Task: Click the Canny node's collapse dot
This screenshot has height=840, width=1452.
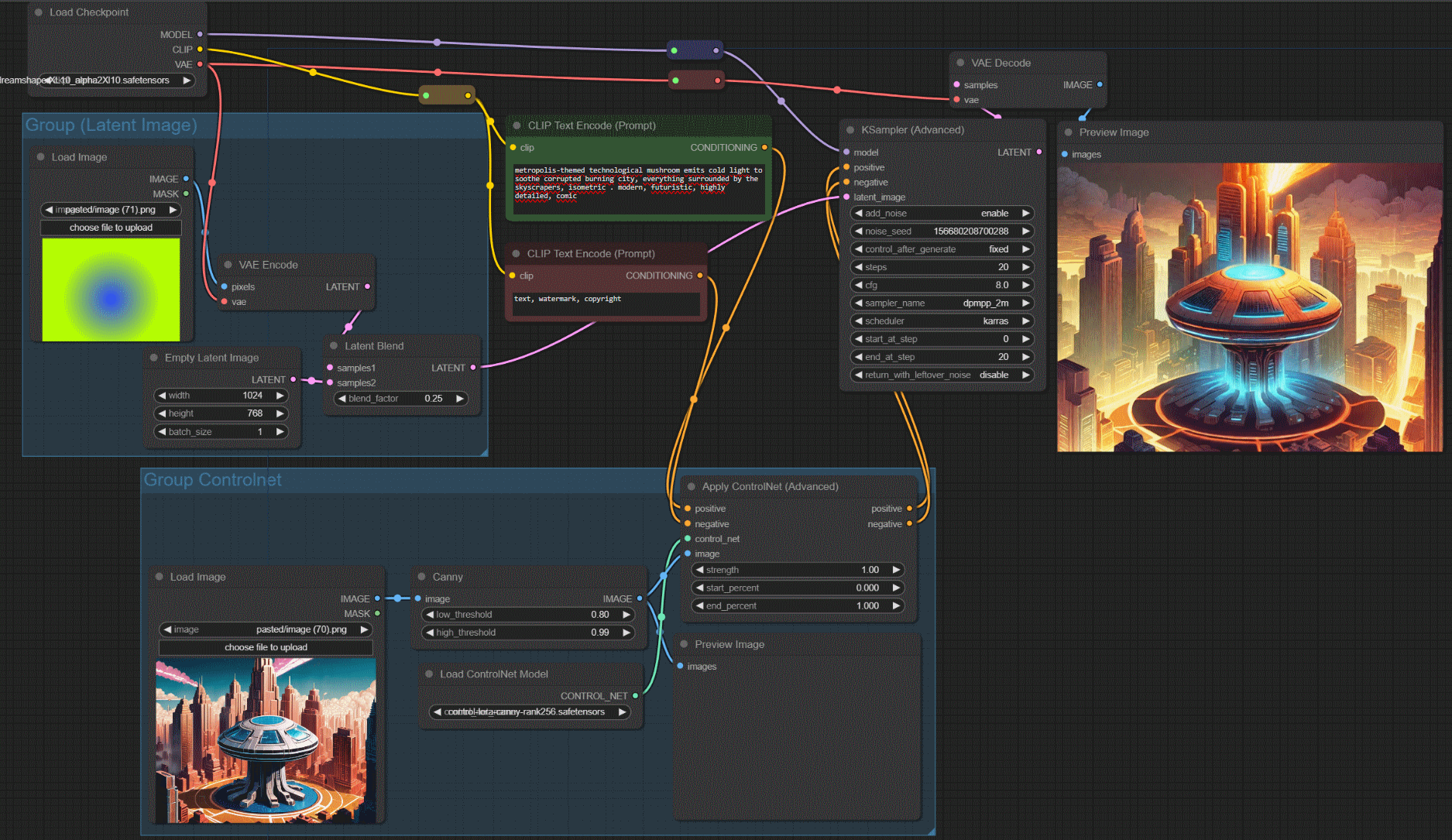Action: click(421, 577)
